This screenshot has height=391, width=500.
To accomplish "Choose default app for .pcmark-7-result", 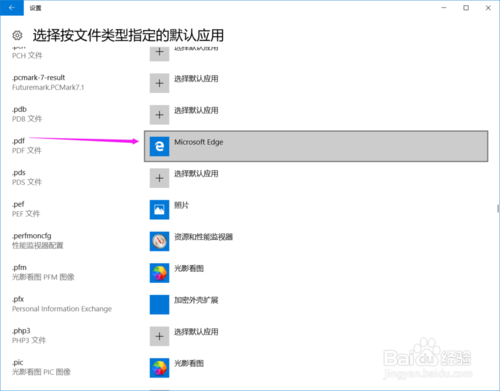I will [196, 79].
